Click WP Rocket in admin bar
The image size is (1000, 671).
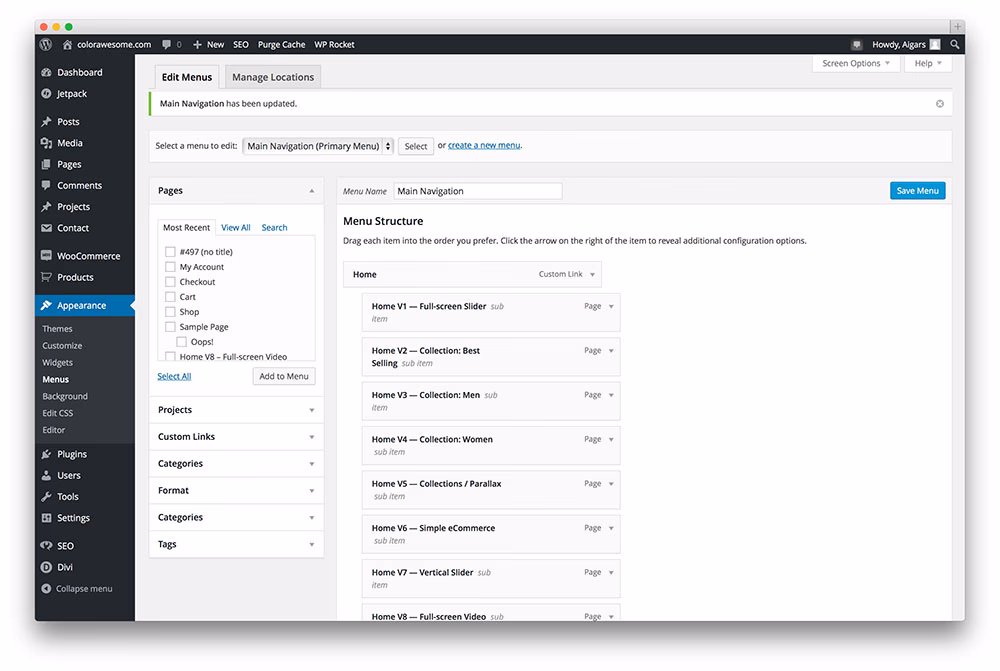click(x=334, y=45)
